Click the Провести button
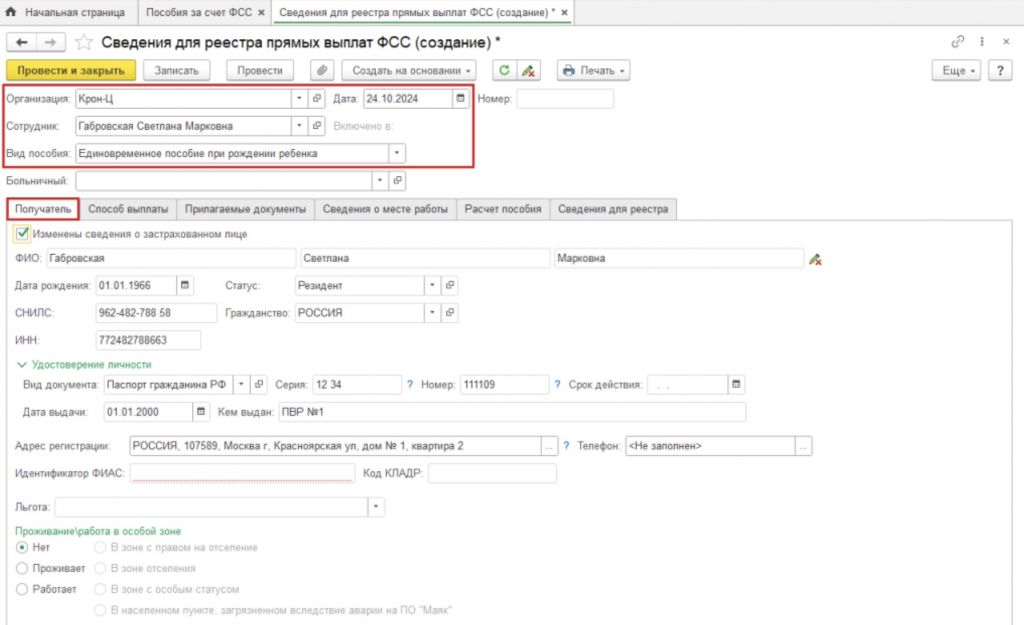1024x625 pixels. point(259,71)
